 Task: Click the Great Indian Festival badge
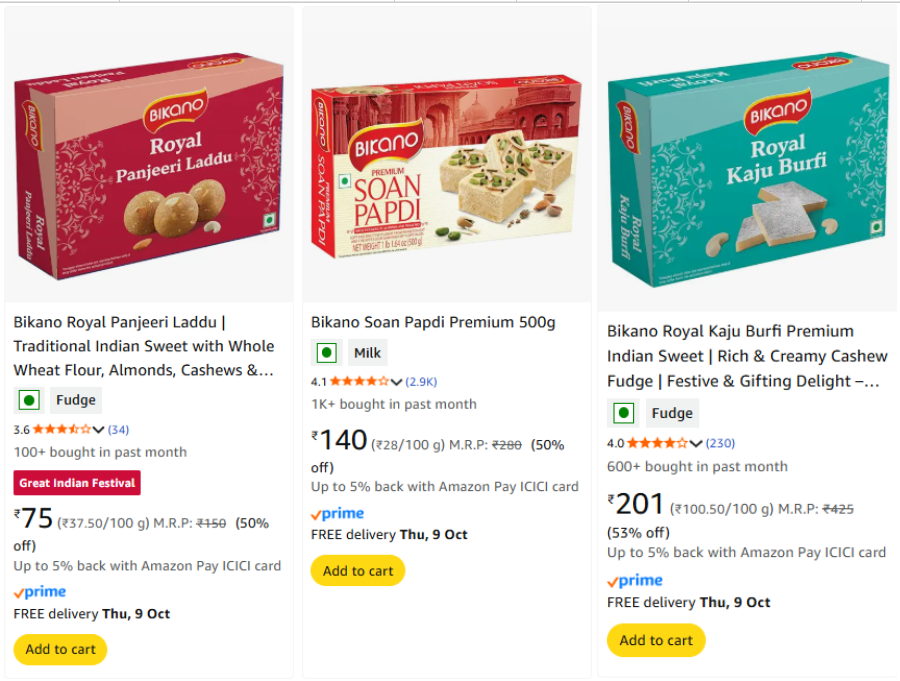coord(77,483)
